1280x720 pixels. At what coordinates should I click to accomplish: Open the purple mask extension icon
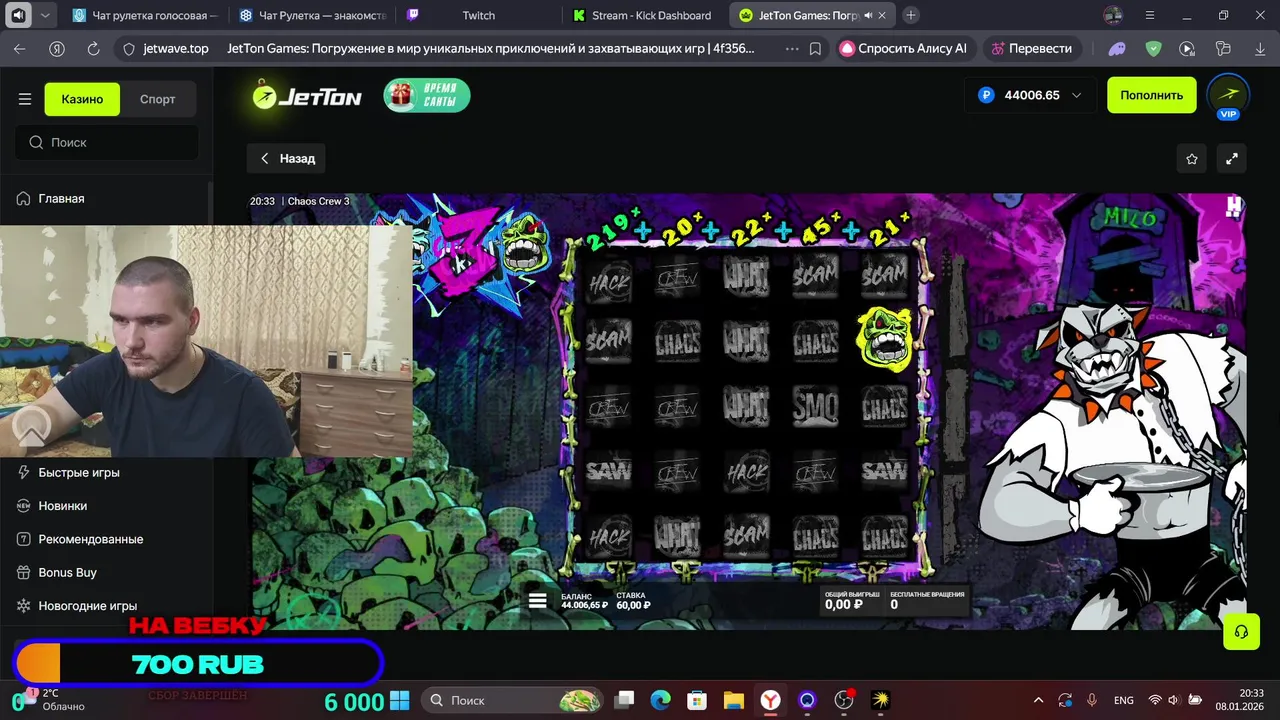pos(1117,48)
